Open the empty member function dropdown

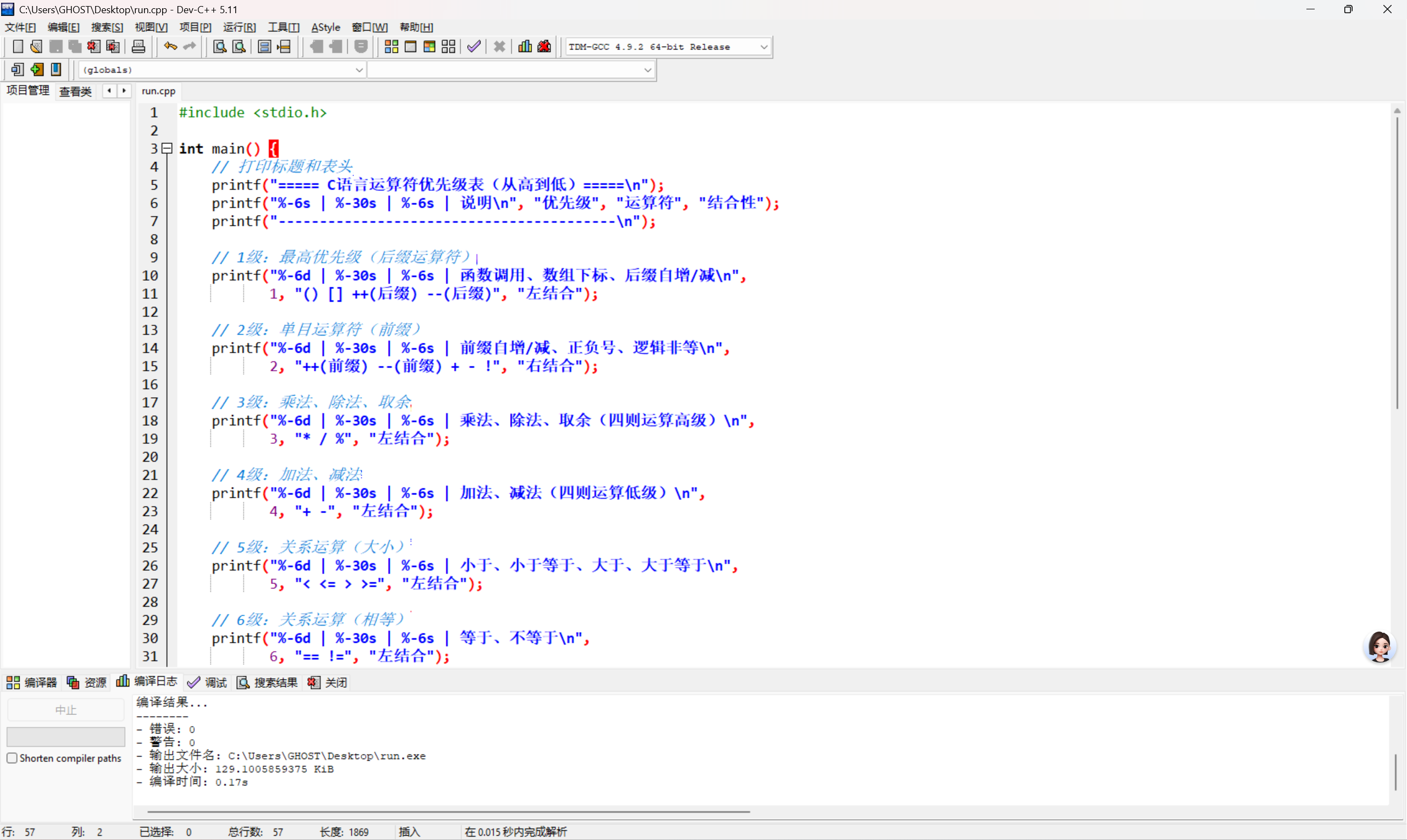coord(647,70)
